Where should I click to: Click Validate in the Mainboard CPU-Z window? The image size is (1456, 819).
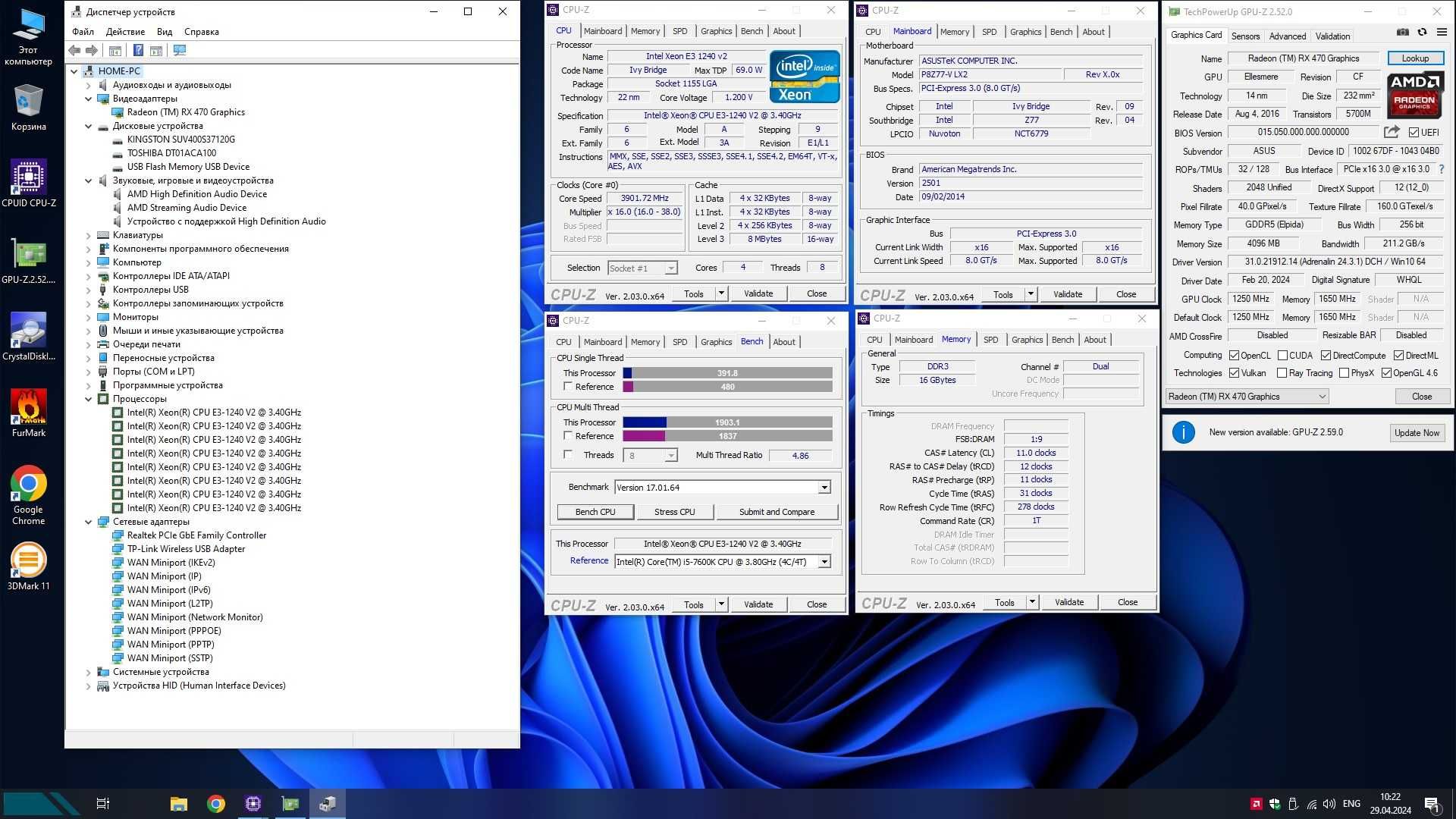click(x=1067, y=294)
